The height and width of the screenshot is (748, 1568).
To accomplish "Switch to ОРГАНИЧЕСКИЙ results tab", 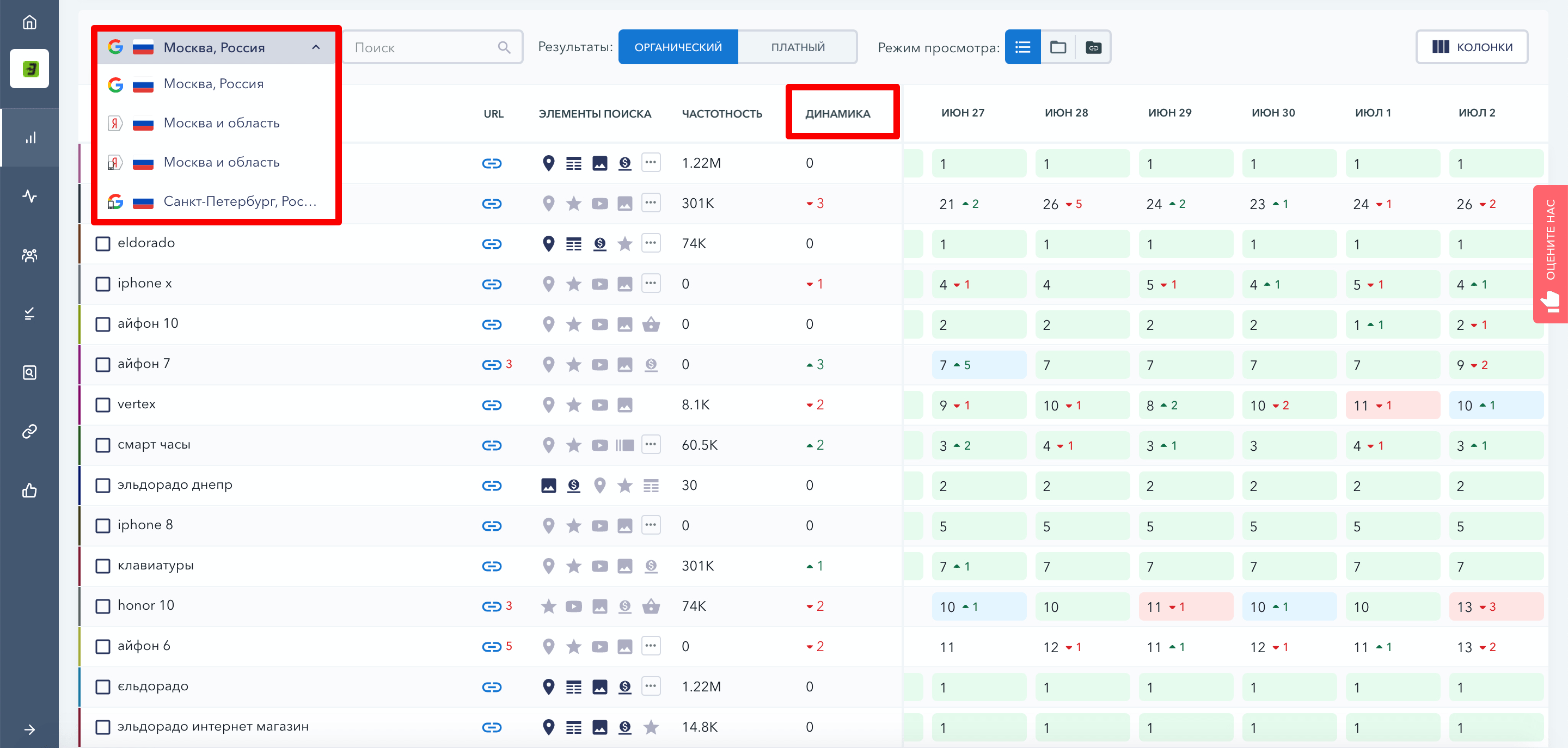I will [678, 47].
